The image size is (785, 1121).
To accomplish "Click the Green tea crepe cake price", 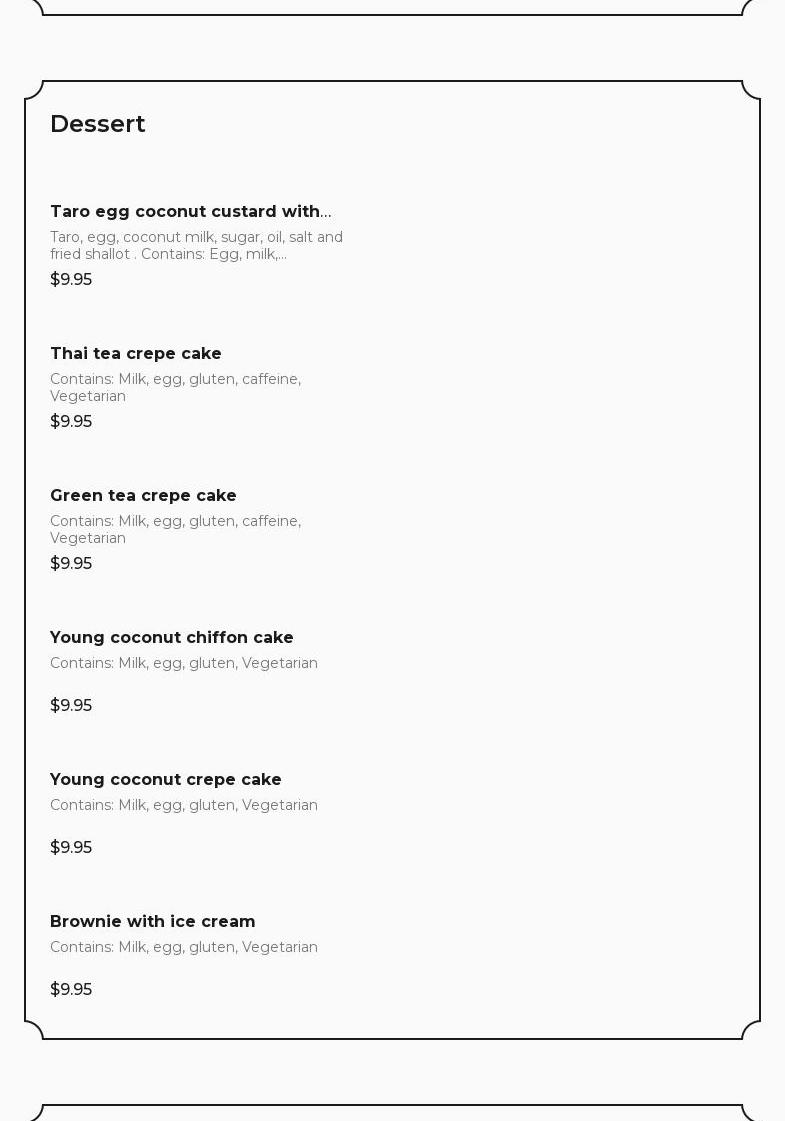I will pos(71,564).
